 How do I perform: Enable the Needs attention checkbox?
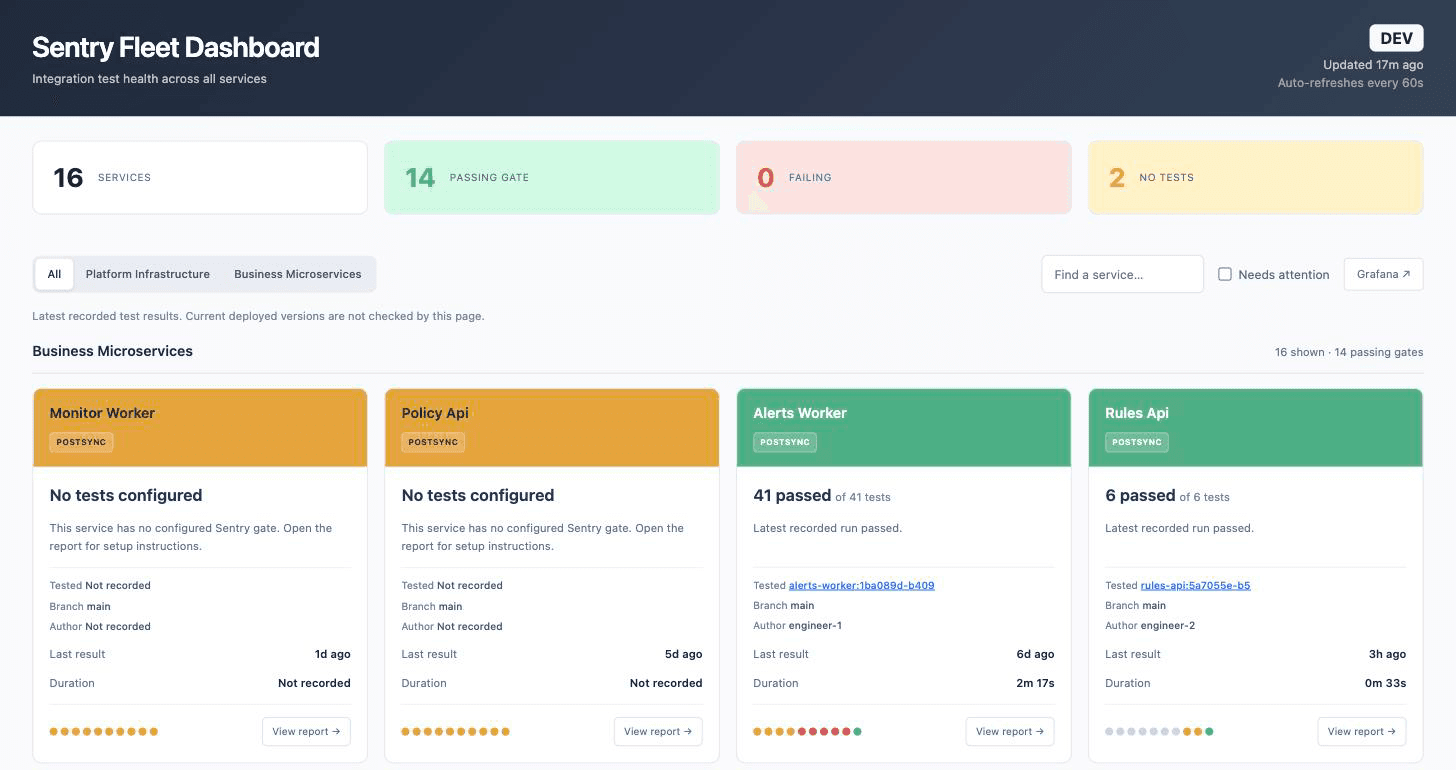(1225, 274)
